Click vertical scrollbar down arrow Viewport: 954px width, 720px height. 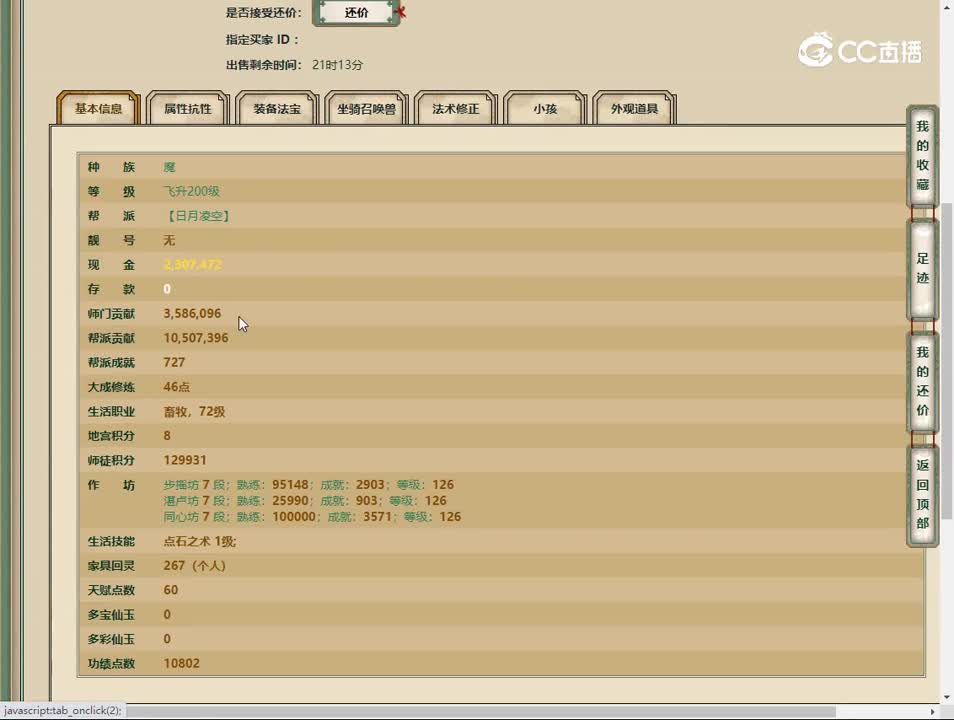(947, 697)
